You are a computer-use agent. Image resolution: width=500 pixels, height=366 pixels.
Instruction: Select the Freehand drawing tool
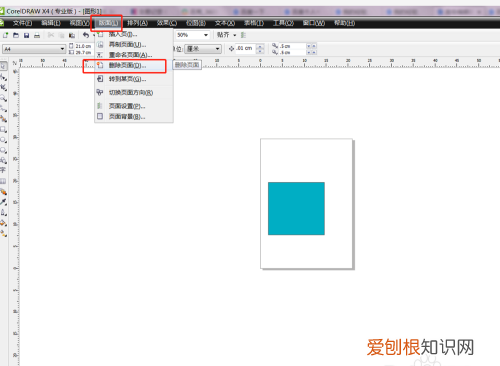(3, 108)
